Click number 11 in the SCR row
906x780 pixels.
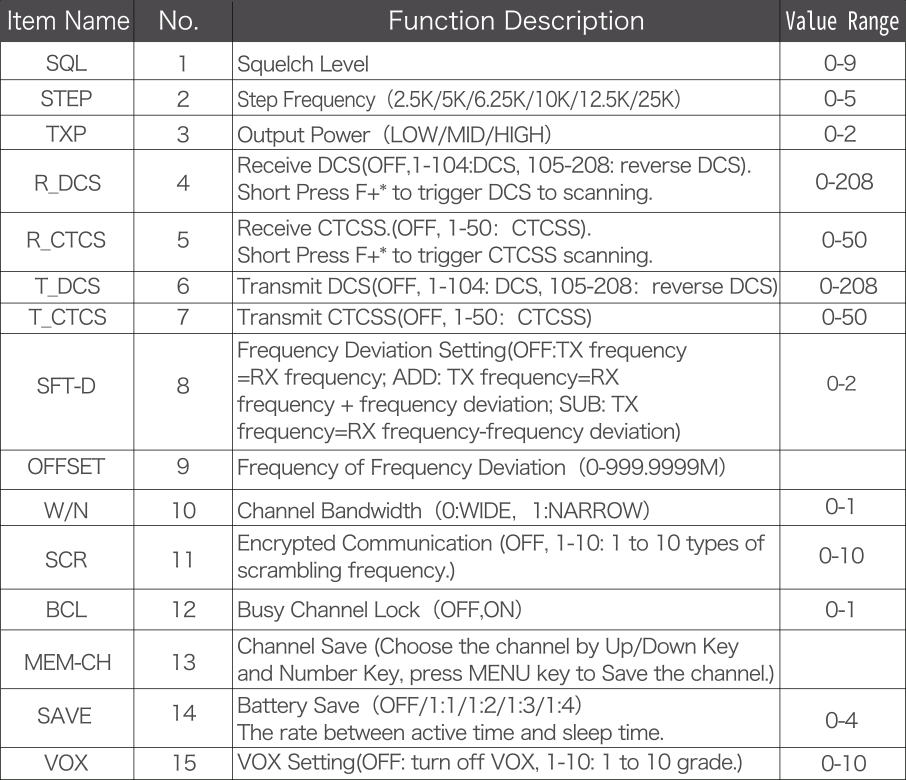pyautogui.click(x=183, y=559)
